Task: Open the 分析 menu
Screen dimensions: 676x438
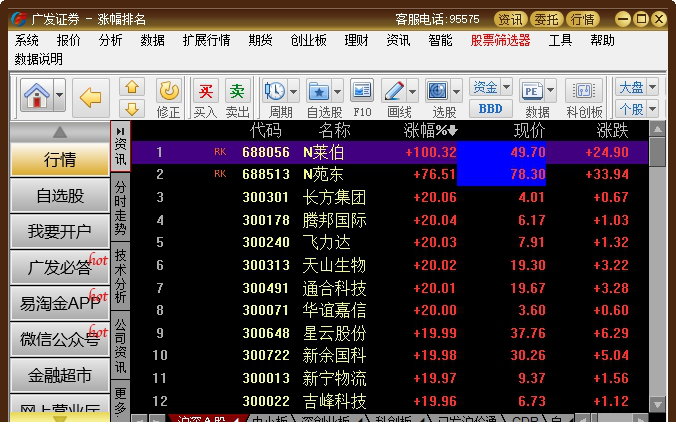Action: tap(110, 40)
